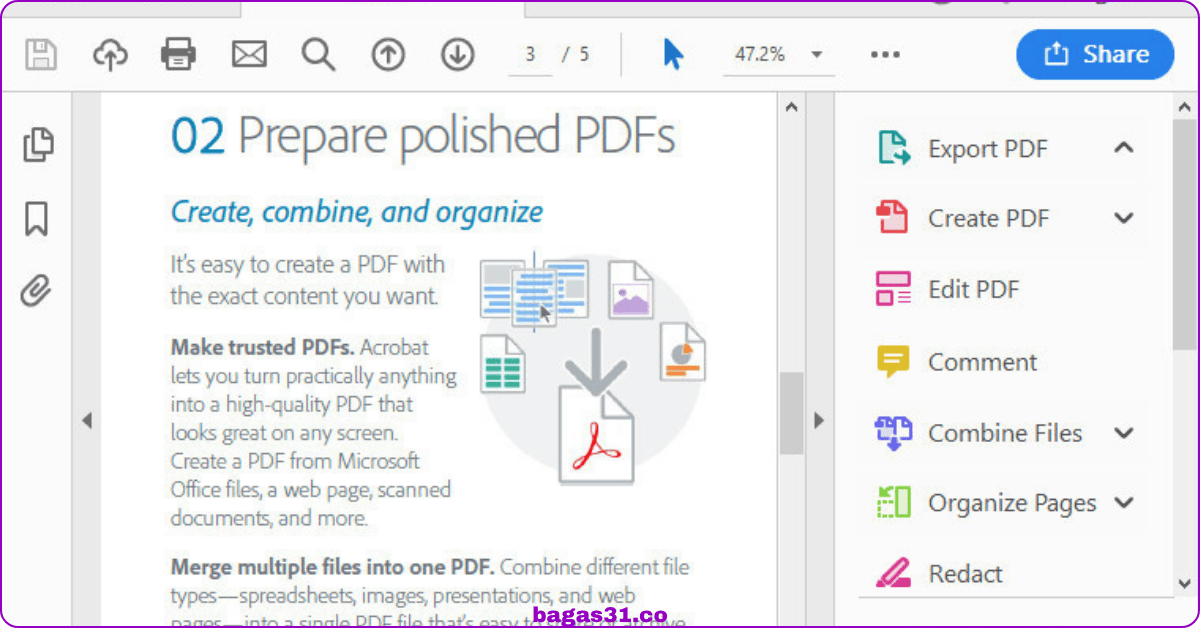
Task: Click the red Acrobat PDF document illustration
Action: pos(595,435)
